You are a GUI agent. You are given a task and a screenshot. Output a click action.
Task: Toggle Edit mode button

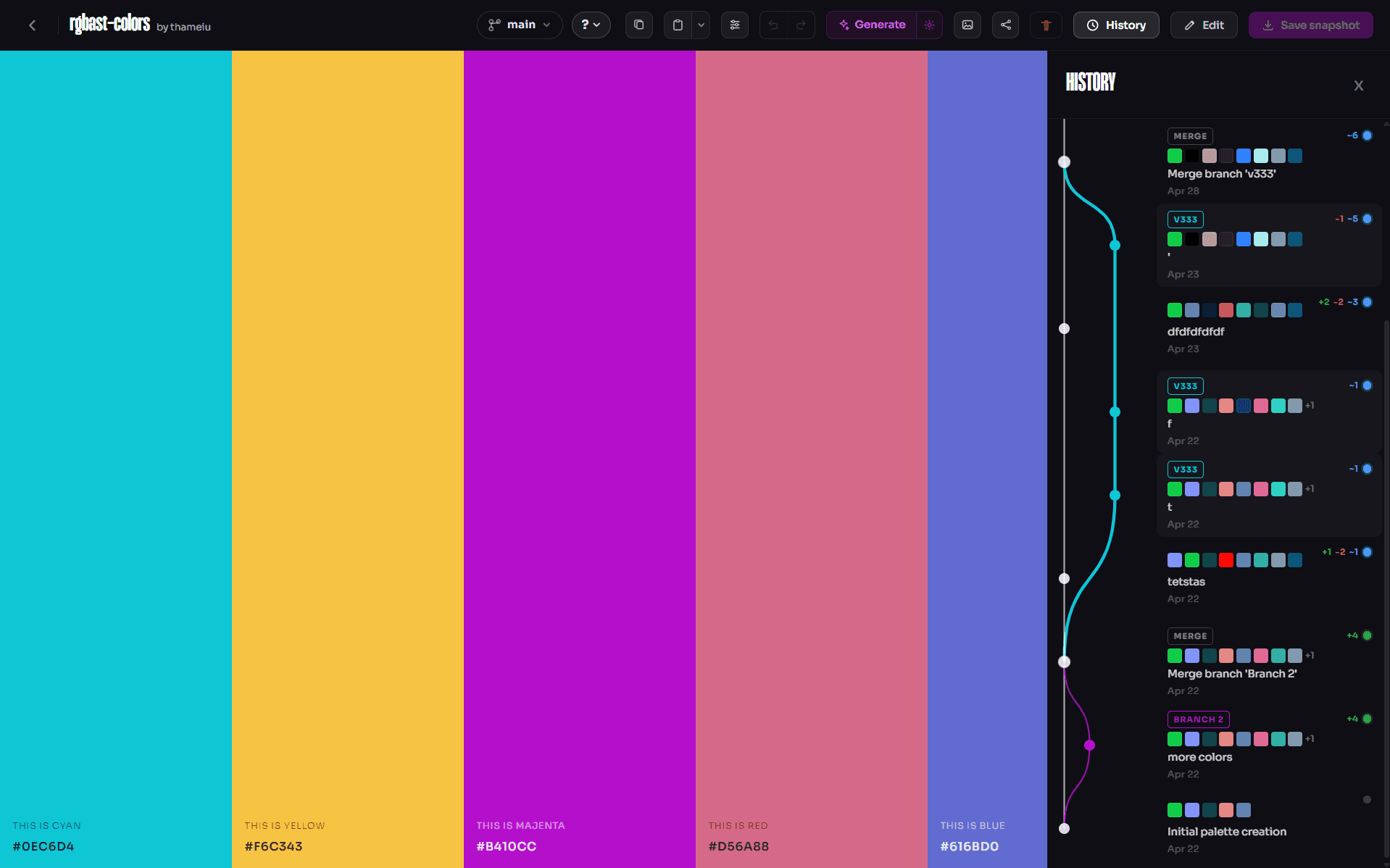point(1204,25)
